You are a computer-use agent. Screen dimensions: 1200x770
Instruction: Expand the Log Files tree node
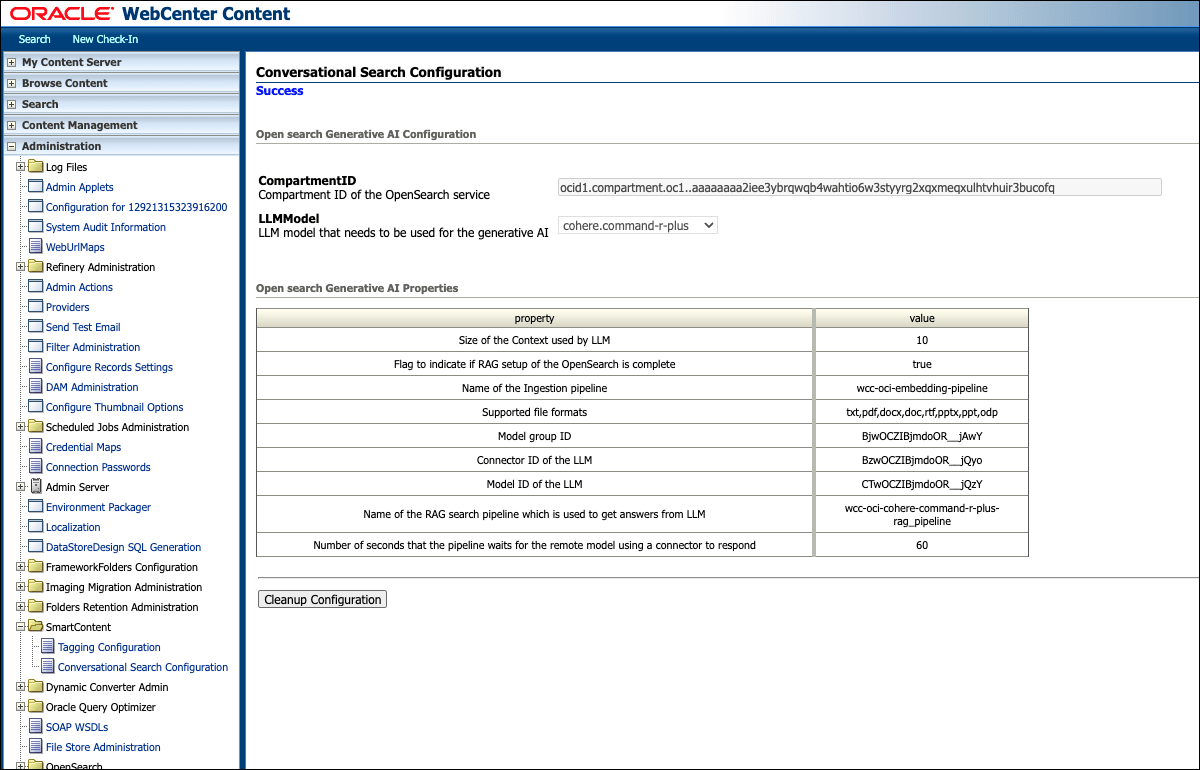point(20,167)
